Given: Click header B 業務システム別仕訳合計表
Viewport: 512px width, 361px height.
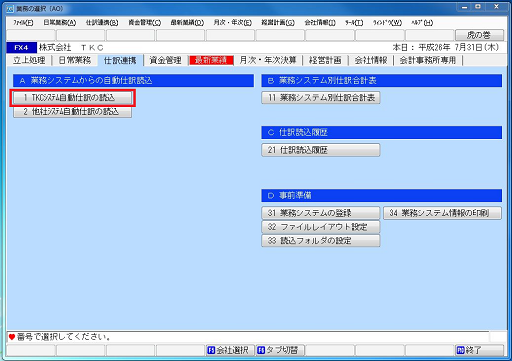Looking at the screenshot, I should 382,81.
